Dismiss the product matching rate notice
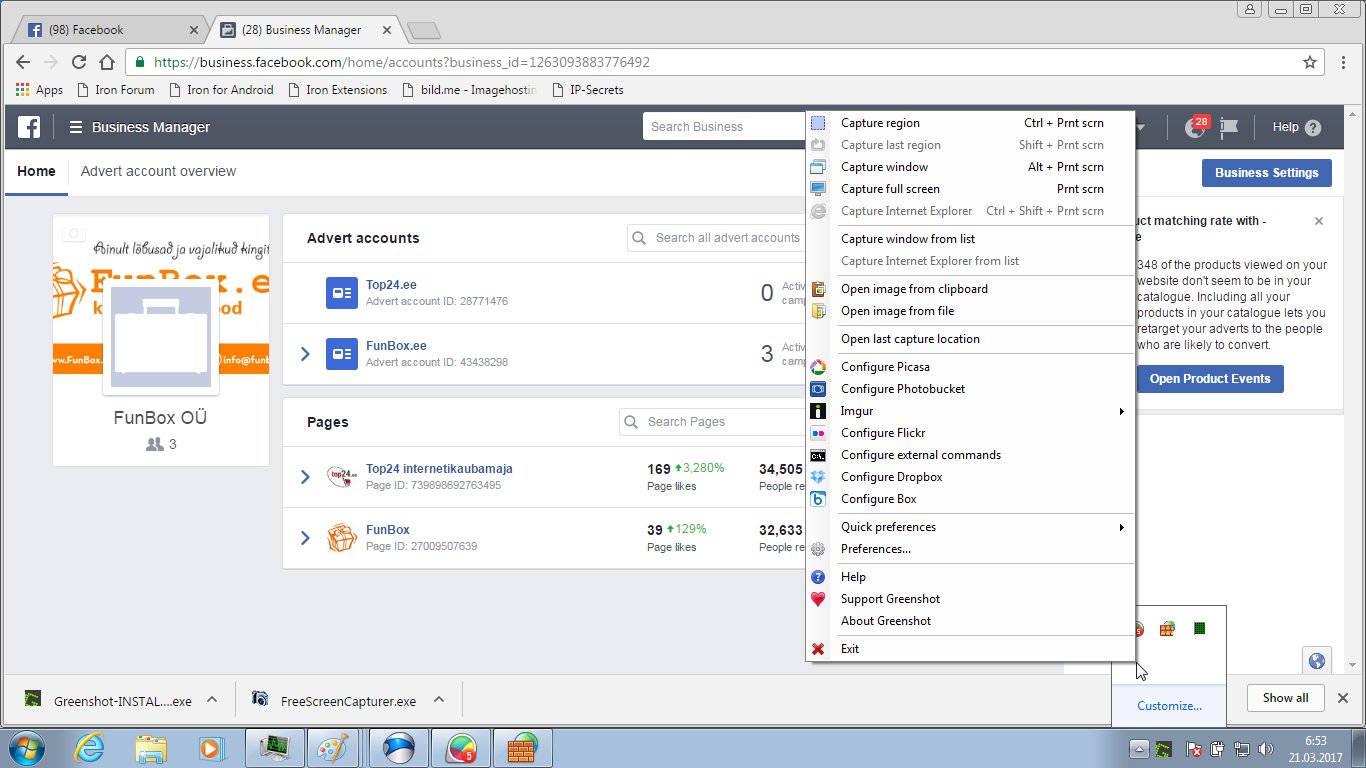The height and width of the screenshot is (768, 1366). tap(1319, 221)
